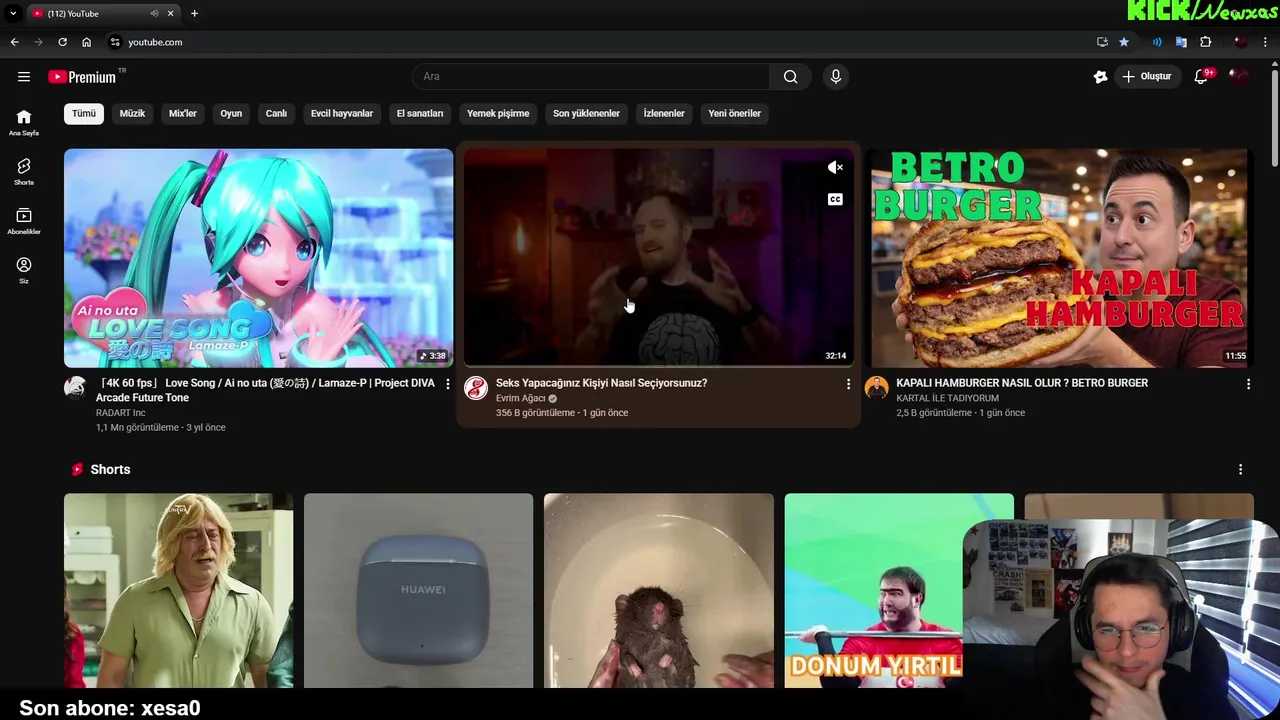The width and height of the screenshot is (1280, 720).
Task: Reload the page
Action: [x=62, y=42]
